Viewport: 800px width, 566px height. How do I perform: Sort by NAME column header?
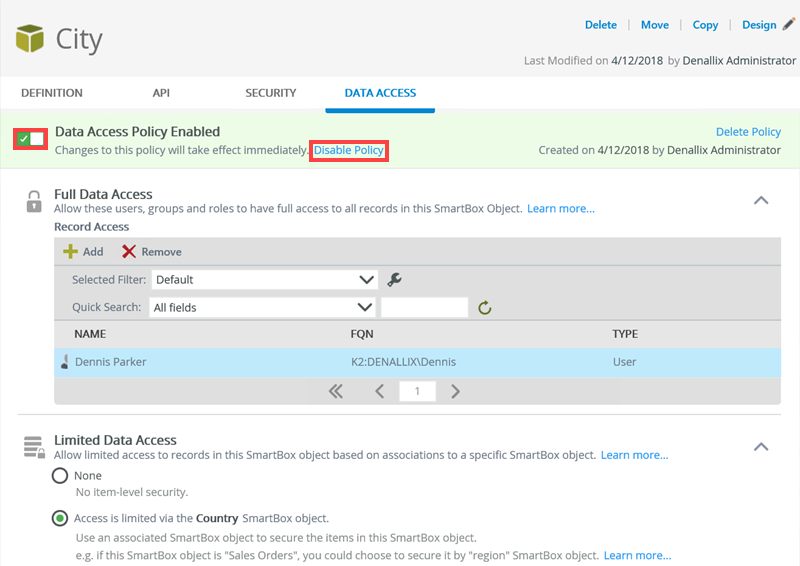[90, 334]
